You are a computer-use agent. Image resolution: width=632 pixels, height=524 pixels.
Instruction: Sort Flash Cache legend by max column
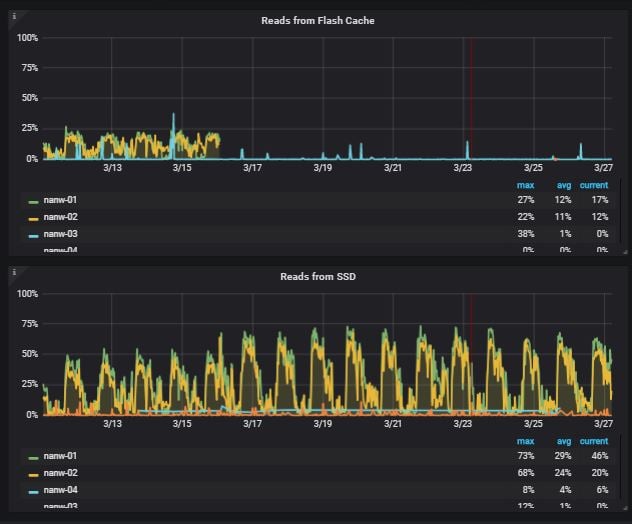[x=525, y=185]
